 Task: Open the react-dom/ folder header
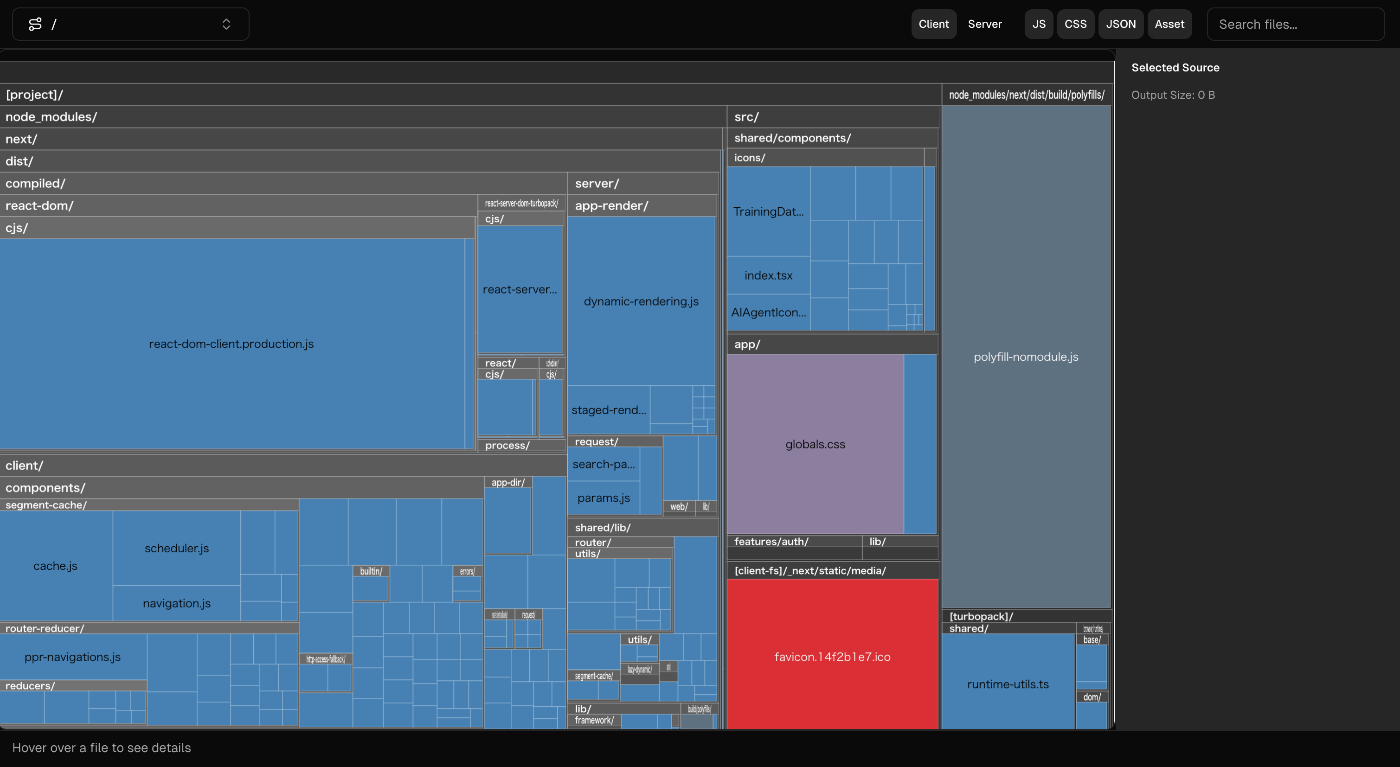[x=238, y=205]
